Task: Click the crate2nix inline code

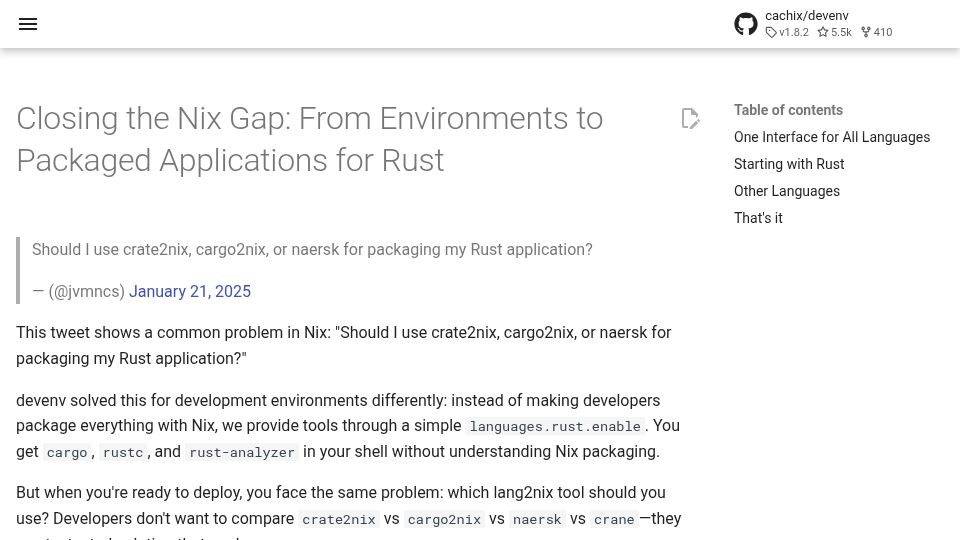Action: (339, 520)
